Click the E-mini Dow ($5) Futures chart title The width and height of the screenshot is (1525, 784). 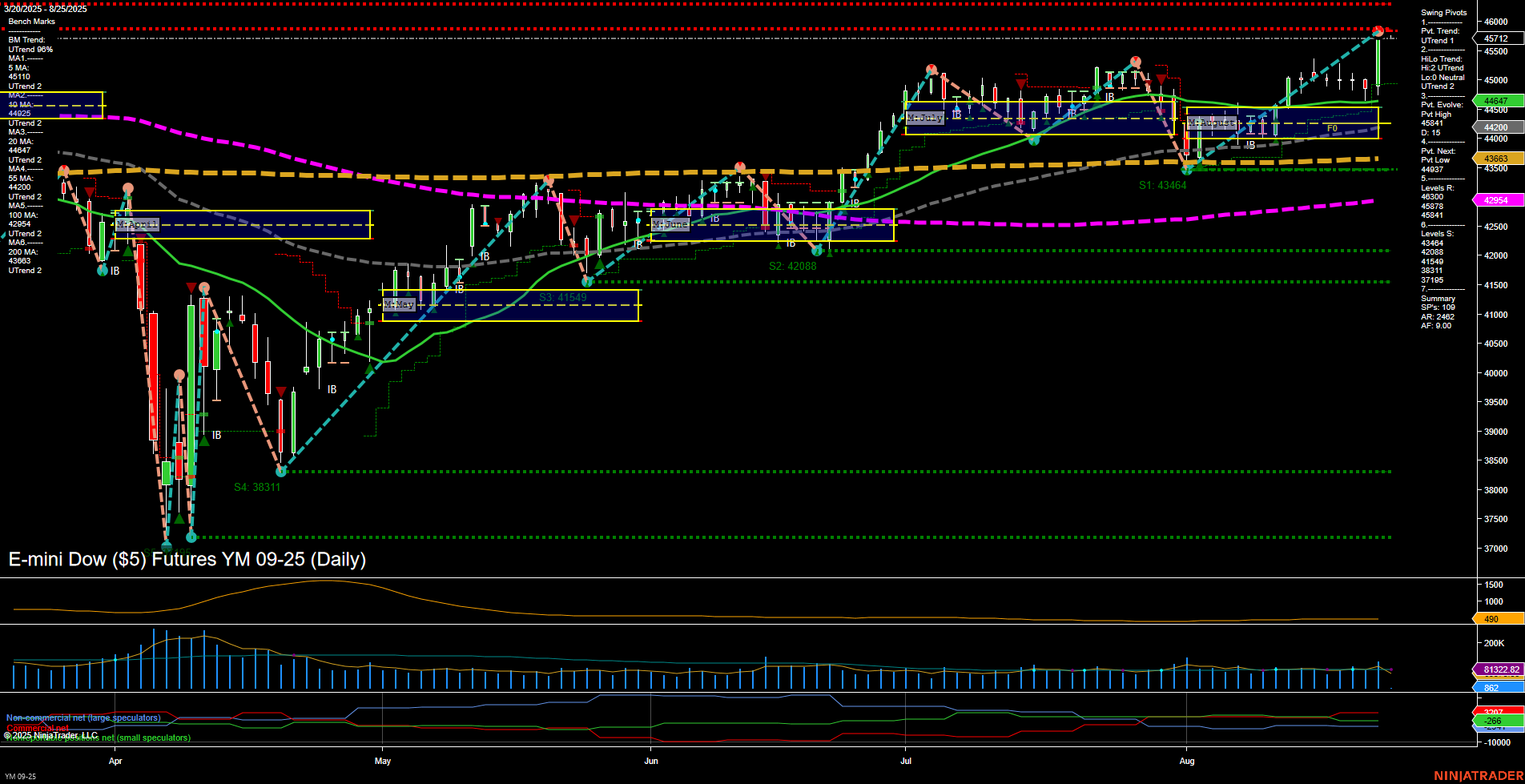click(x=186, y=560)
